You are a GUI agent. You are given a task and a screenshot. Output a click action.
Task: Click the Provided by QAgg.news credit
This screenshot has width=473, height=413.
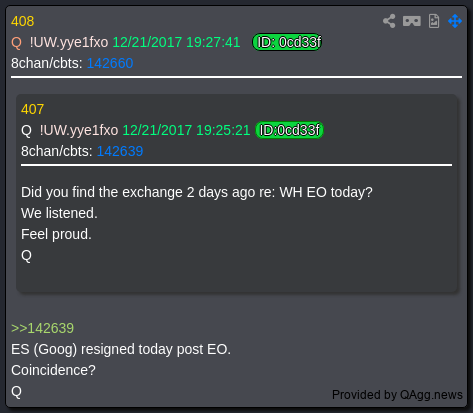(x=397, y=395)
